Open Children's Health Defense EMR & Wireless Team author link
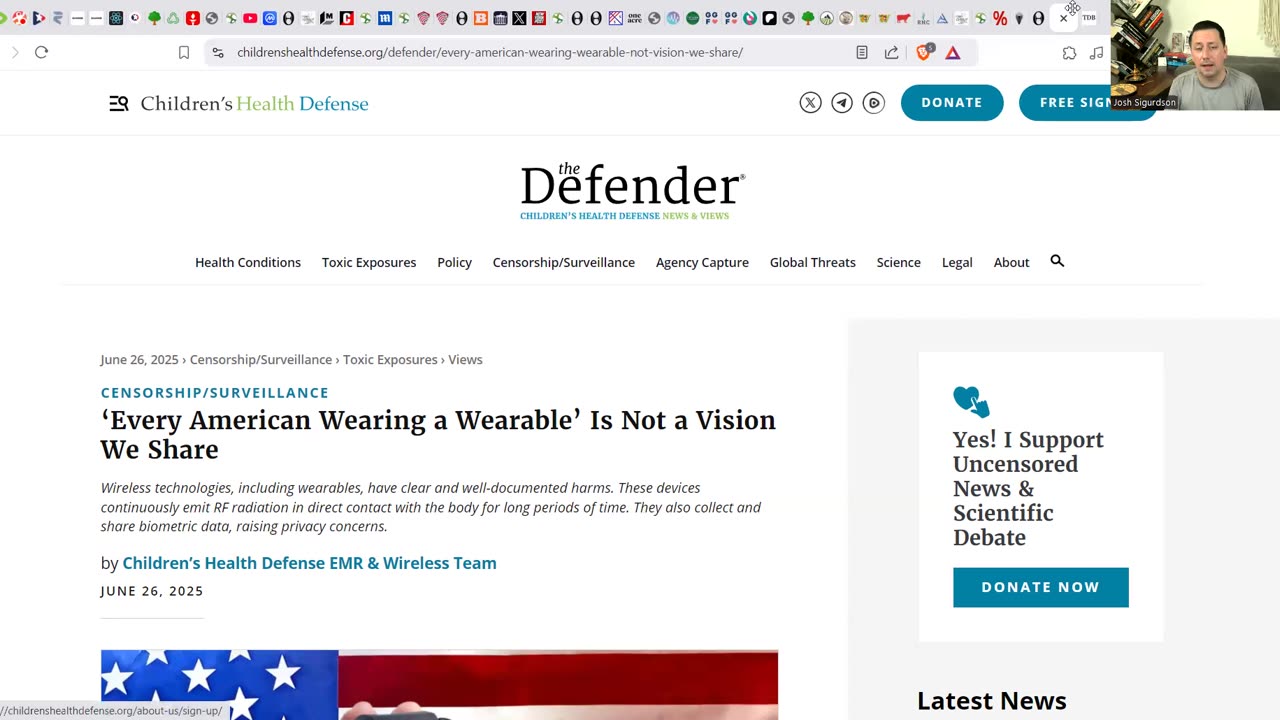Screen dimensions: 1280x720 click(309, 563)
